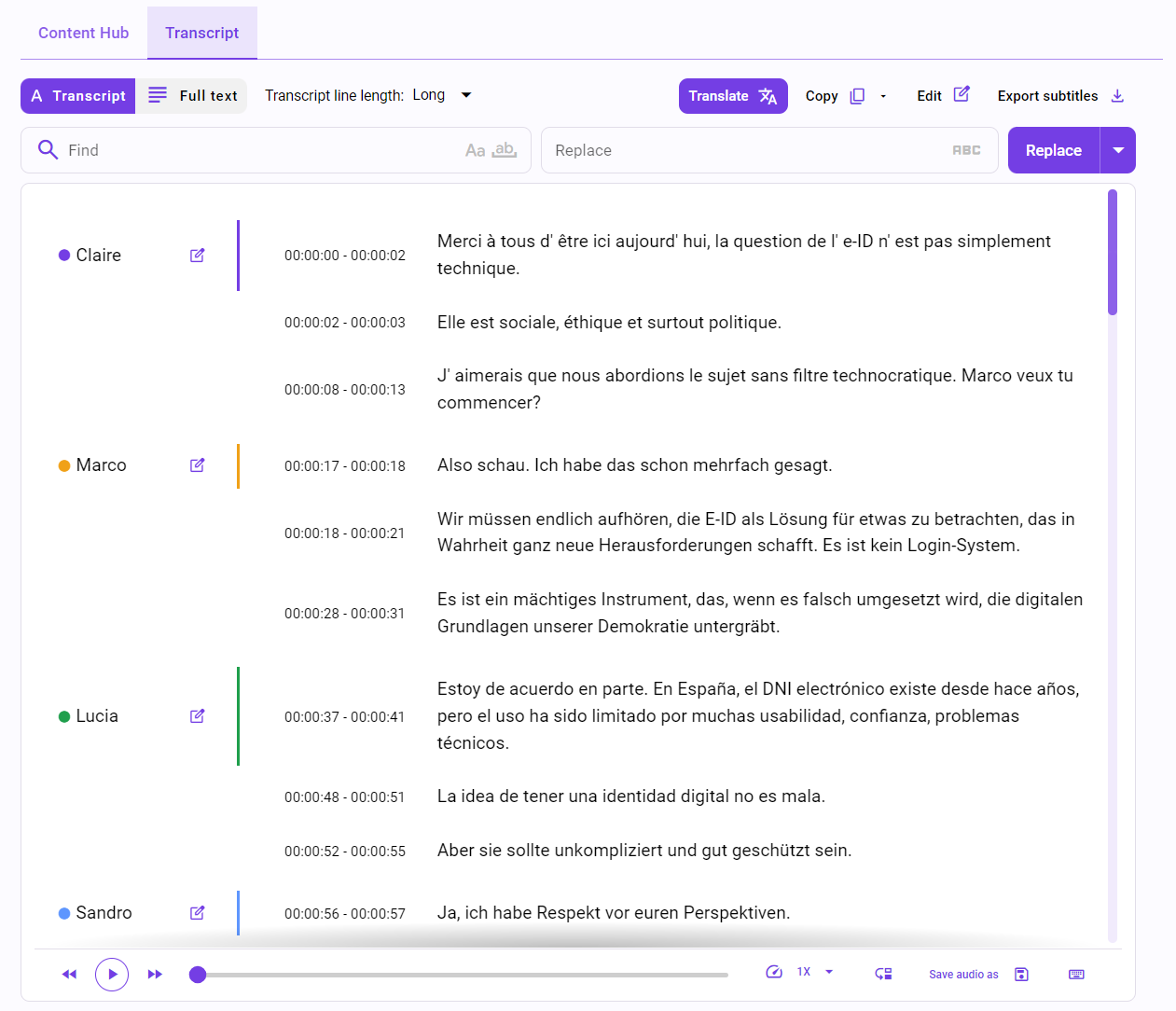Click the Save audio as link
This screenshot has height=1011, width=1176.
coord(963,974)
